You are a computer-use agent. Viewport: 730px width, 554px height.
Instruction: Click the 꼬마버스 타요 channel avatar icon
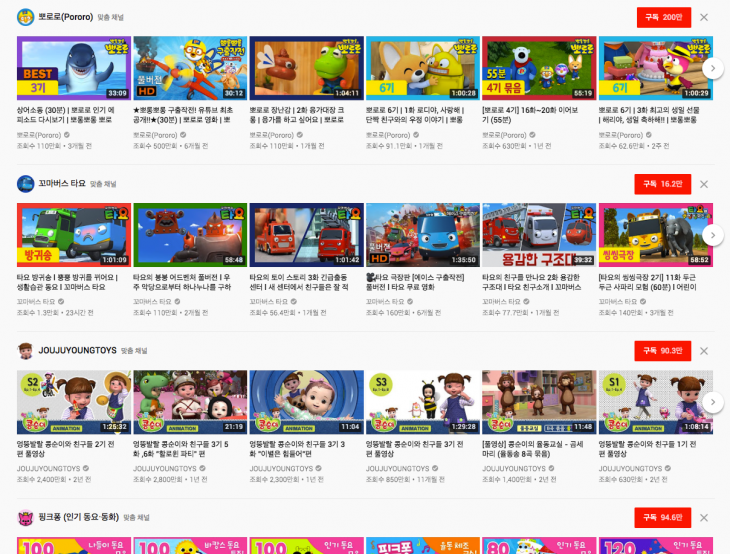26,184
